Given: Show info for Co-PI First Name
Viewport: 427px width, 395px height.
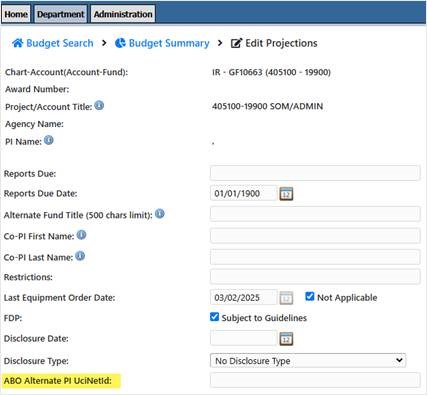Looking at the screenshot, I should point(81,235).
